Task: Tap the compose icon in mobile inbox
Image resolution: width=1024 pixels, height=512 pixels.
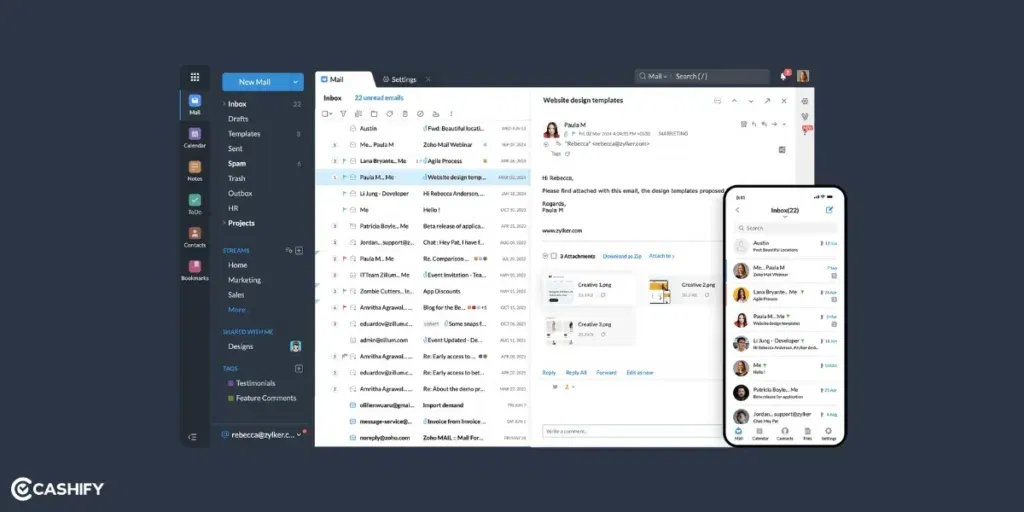Action: click(829, 210)
